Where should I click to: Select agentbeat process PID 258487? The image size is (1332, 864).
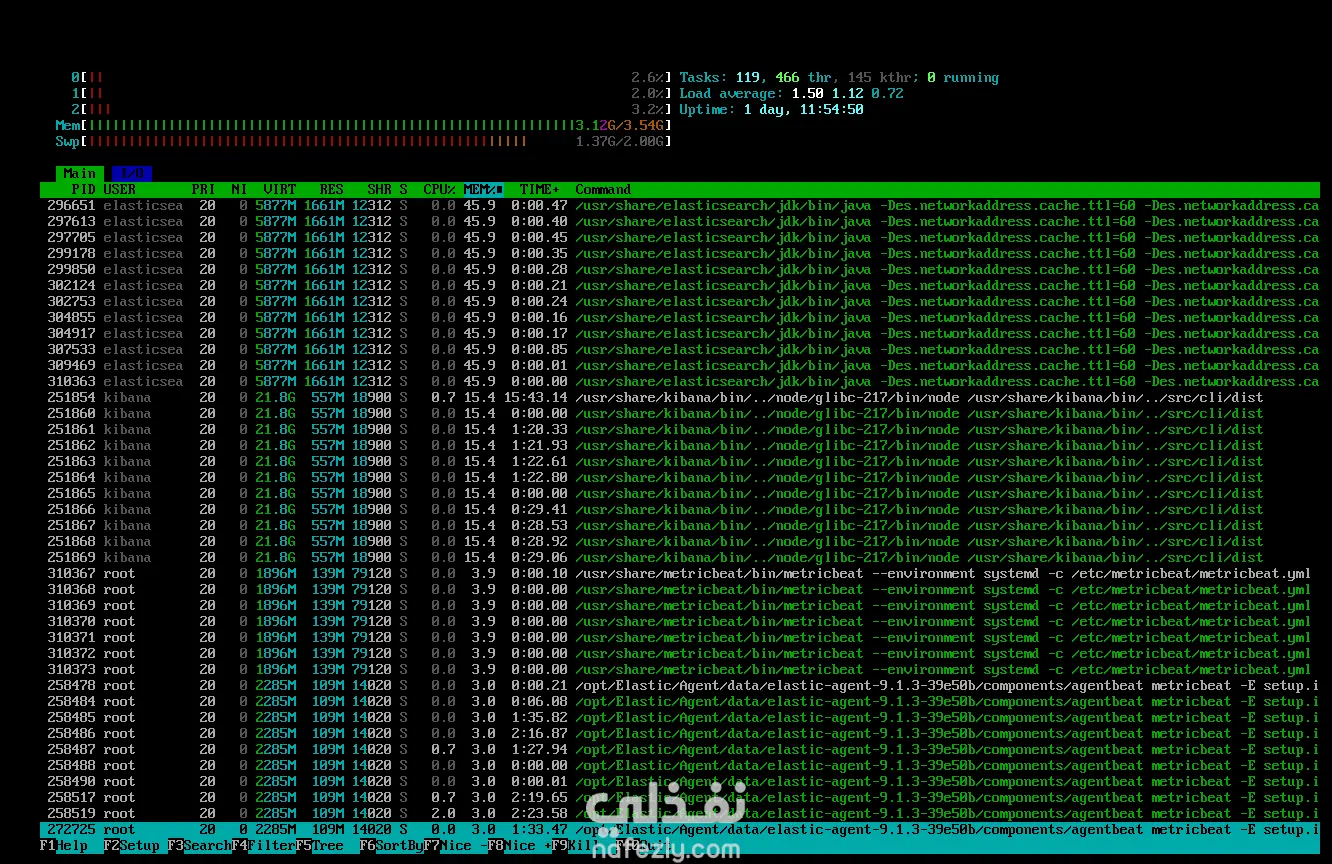[x=680, y=749]
